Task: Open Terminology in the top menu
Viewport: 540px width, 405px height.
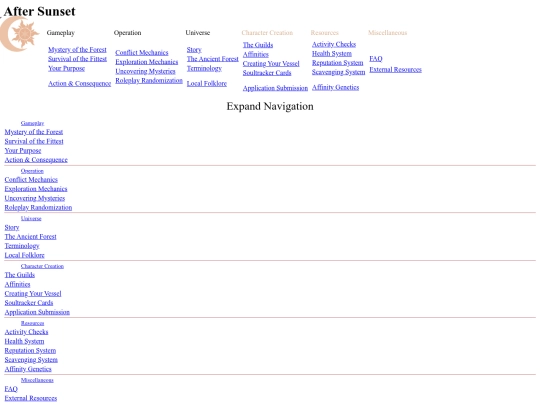Action: pos(205,68)
